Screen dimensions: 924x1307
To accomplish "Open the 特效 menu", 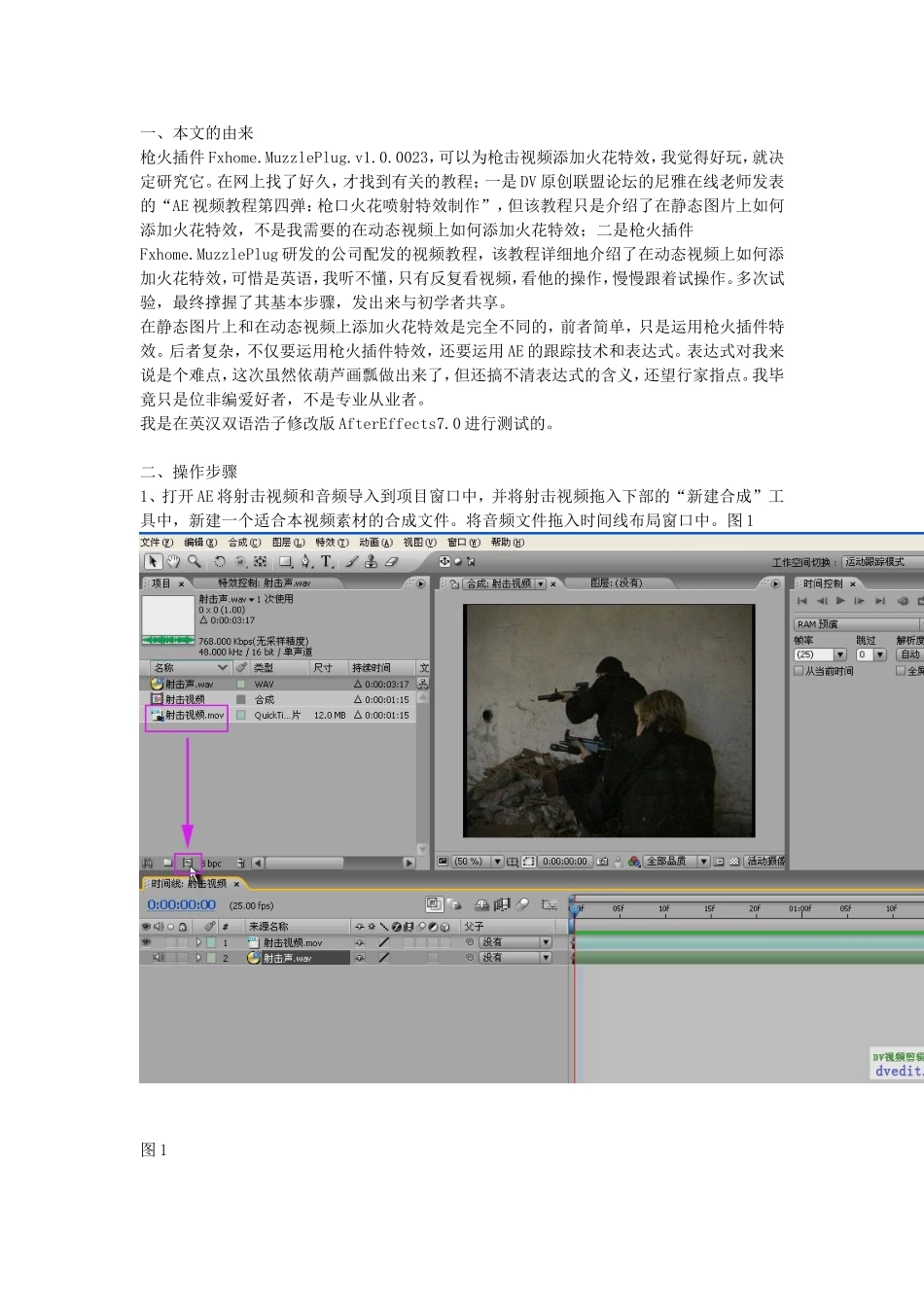I will [332, 543].
